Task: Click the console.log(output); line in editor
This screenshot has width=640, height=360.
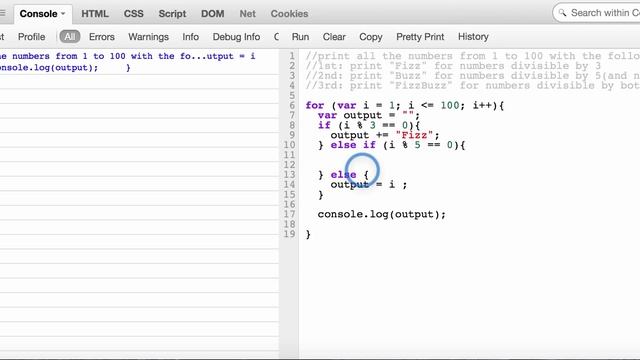Action: [x=382, y=214]
